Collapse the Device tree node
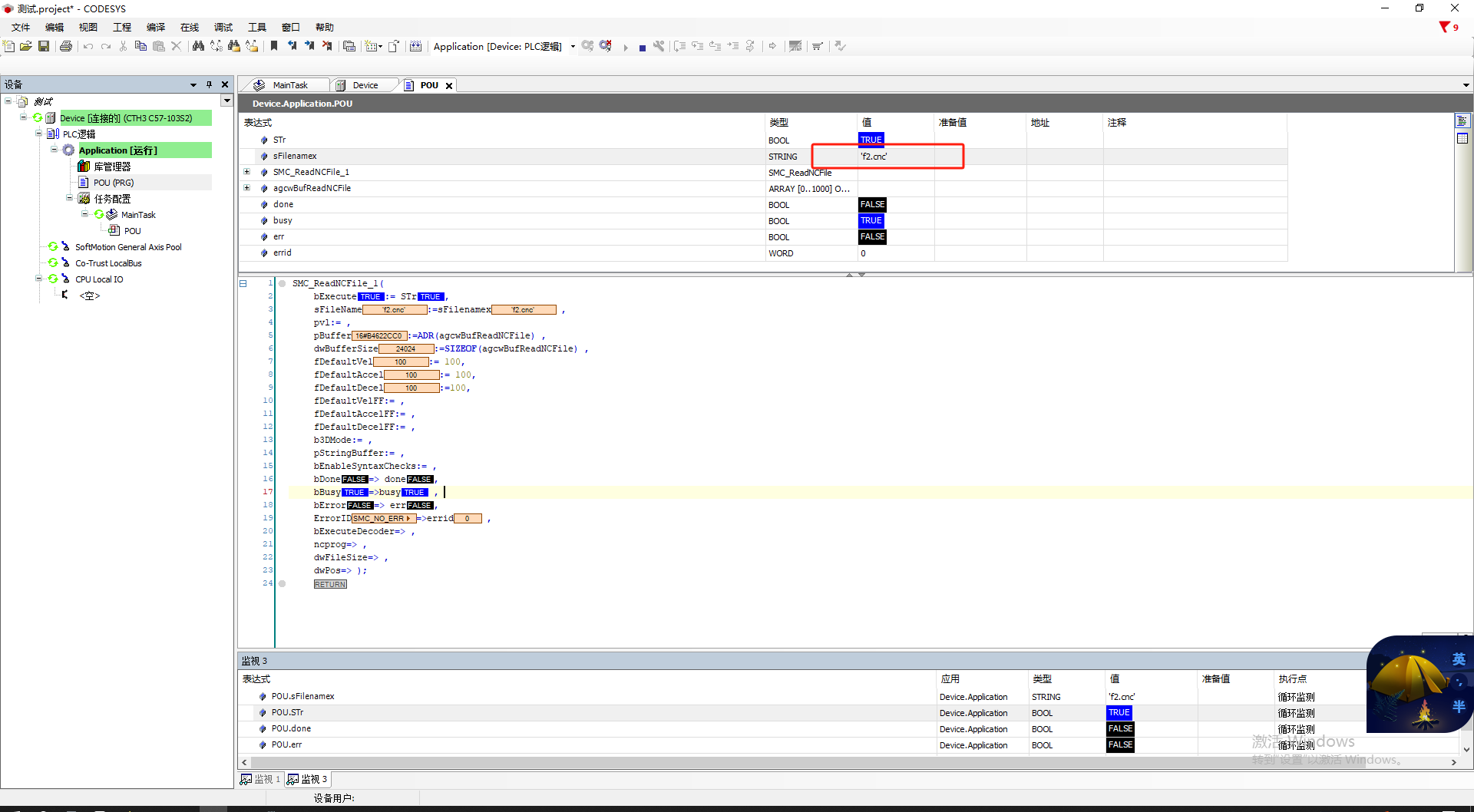 (24, 117)
